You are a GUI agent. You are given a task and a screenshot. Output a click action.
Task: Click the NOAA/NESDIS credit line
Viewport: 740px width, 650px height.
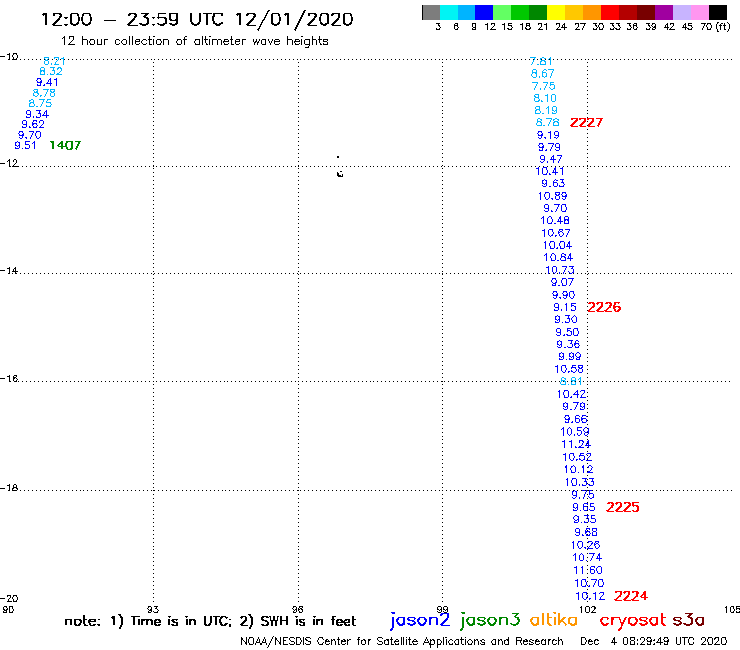pyautogui.click(x=402, y=642)
